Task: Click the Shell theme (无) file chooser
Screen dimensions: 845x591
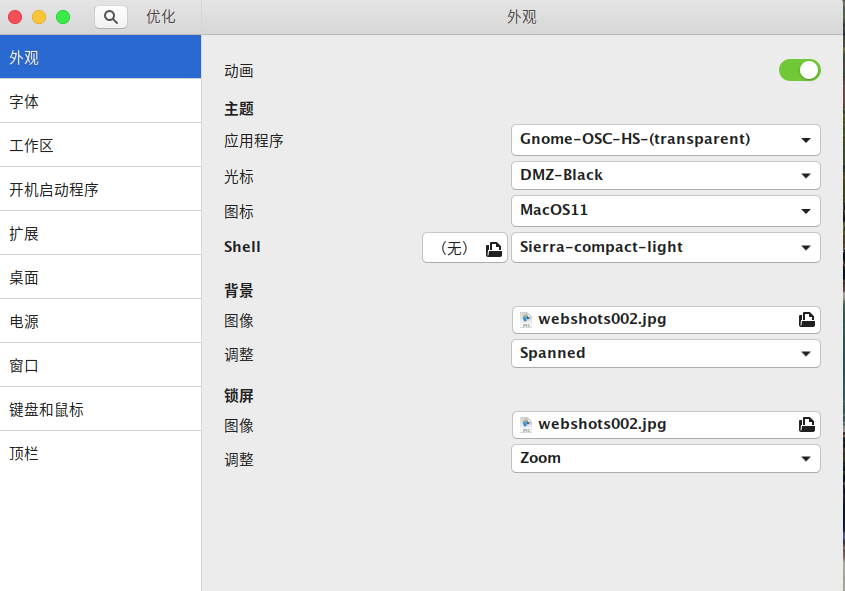Action: click(465, 248)
